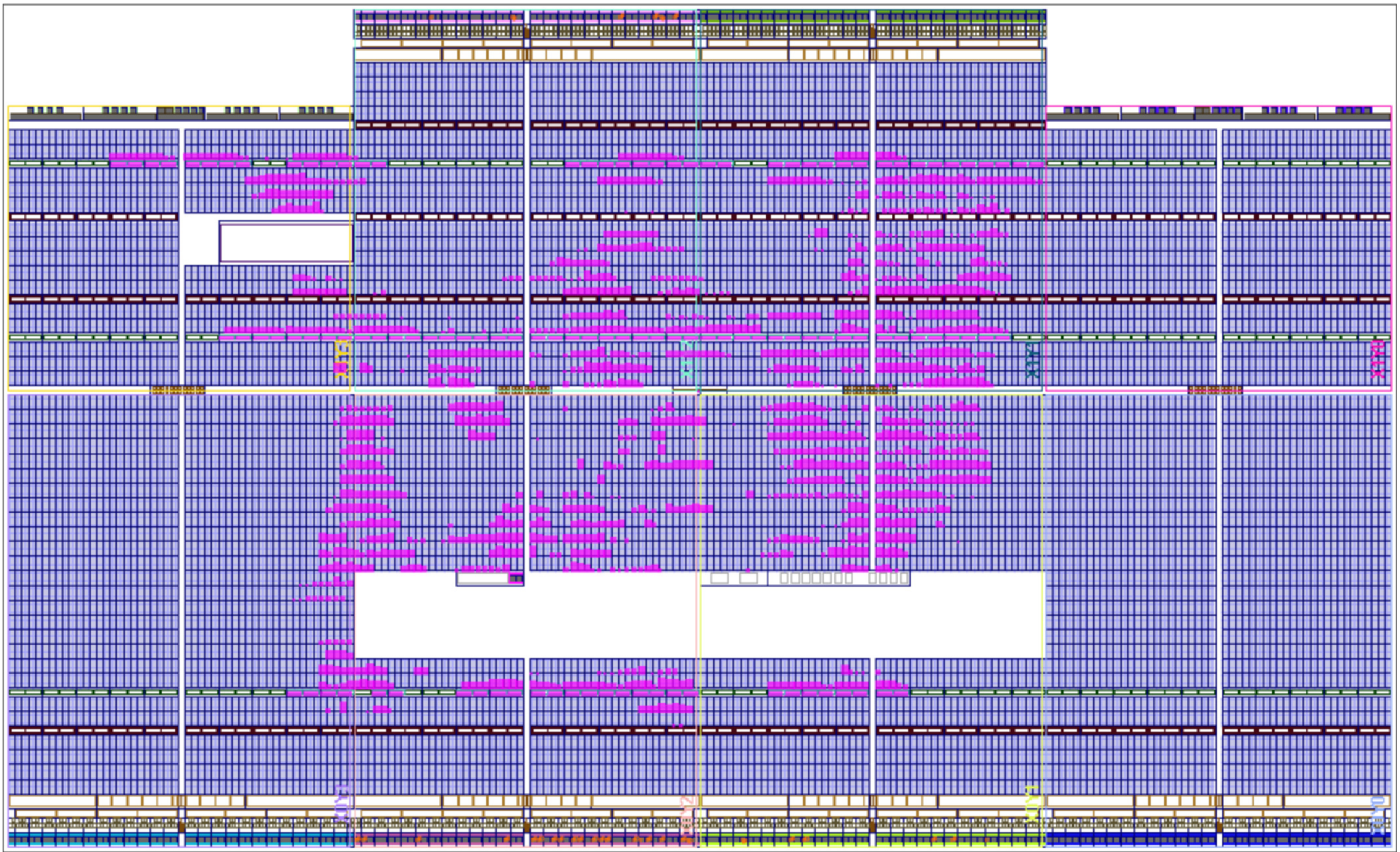Click the pink clock region label near bottom
The width and height of the screenshot is (1400, 852).
pos(686,815)
